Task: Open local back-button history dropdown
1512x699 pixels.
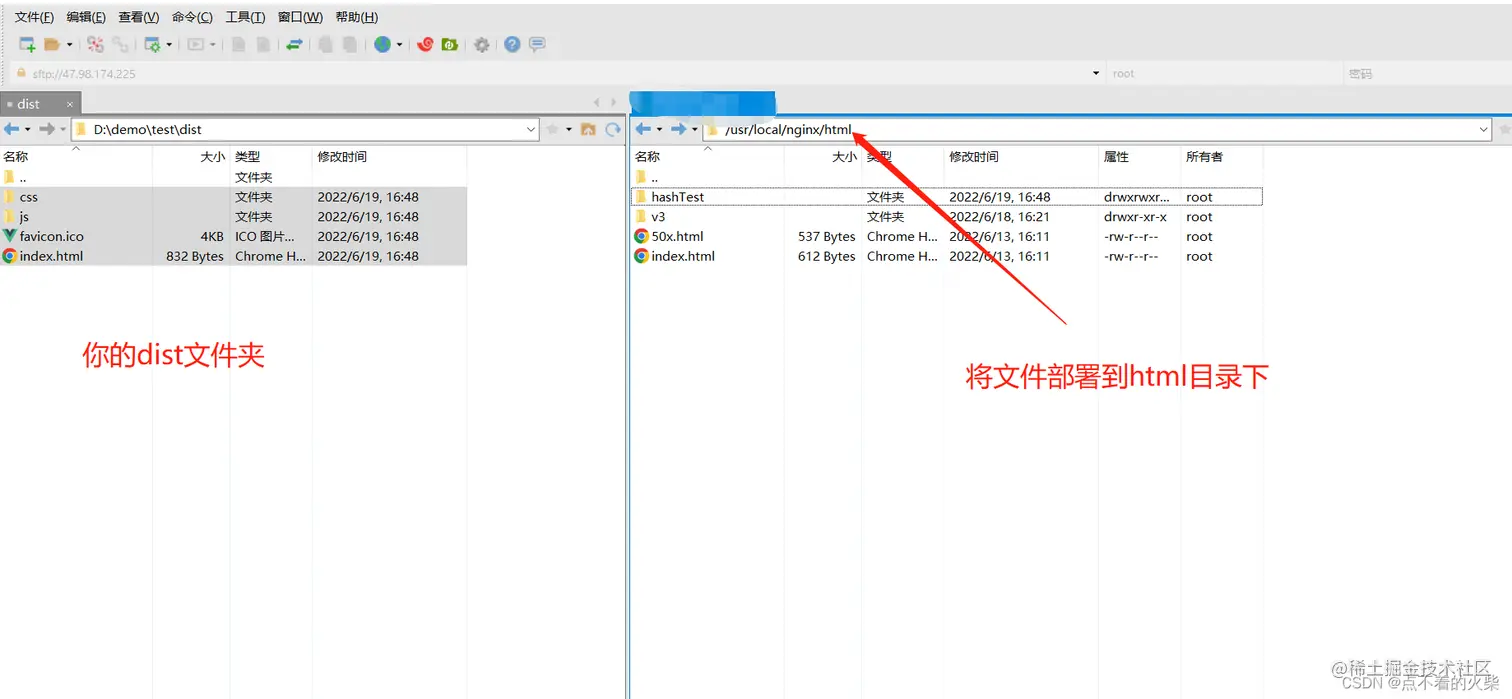Action: (x=28, y=129)
